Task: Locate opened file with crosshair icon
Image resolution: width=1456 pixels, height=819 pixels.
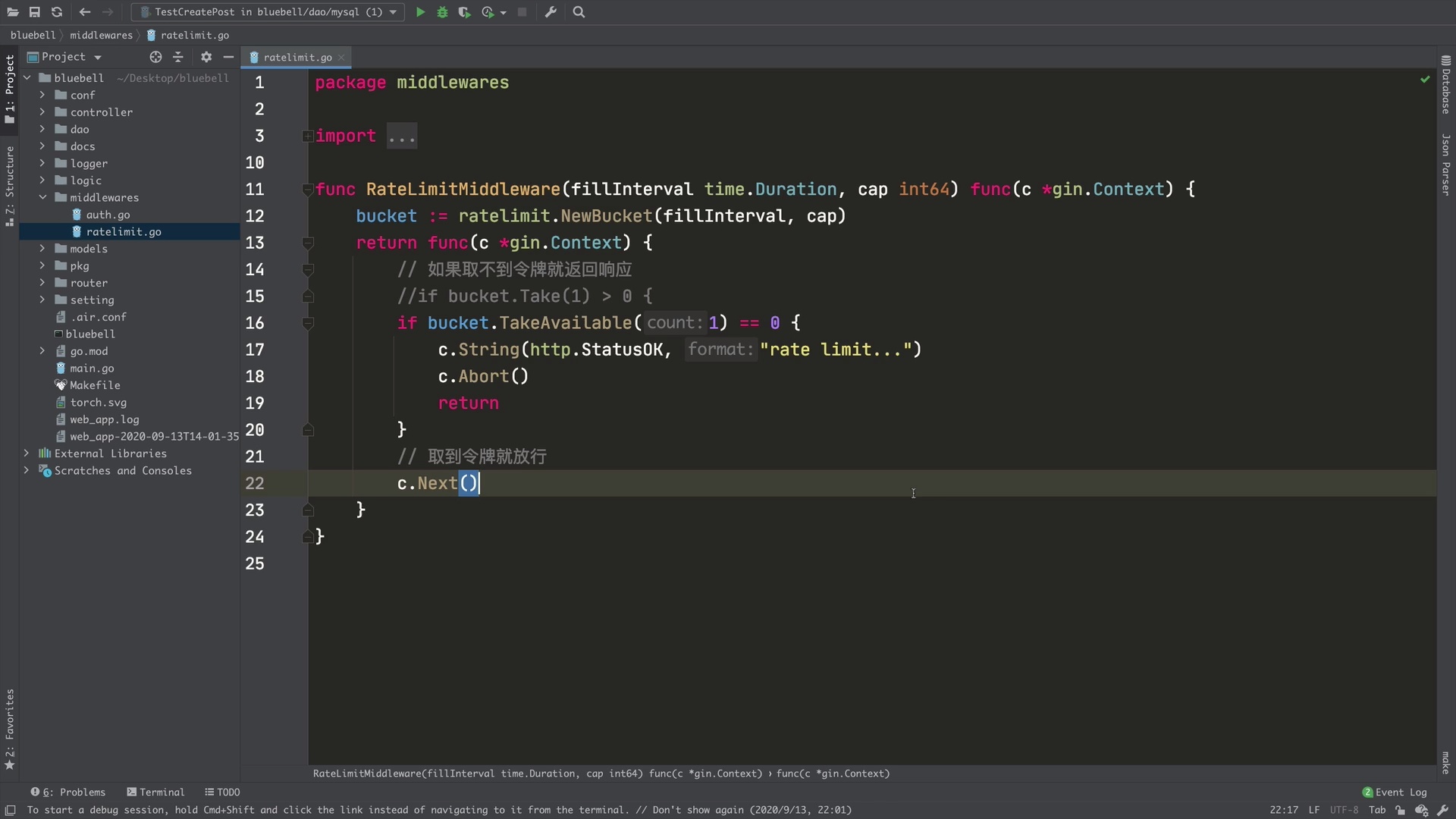Action: [155, 57]
